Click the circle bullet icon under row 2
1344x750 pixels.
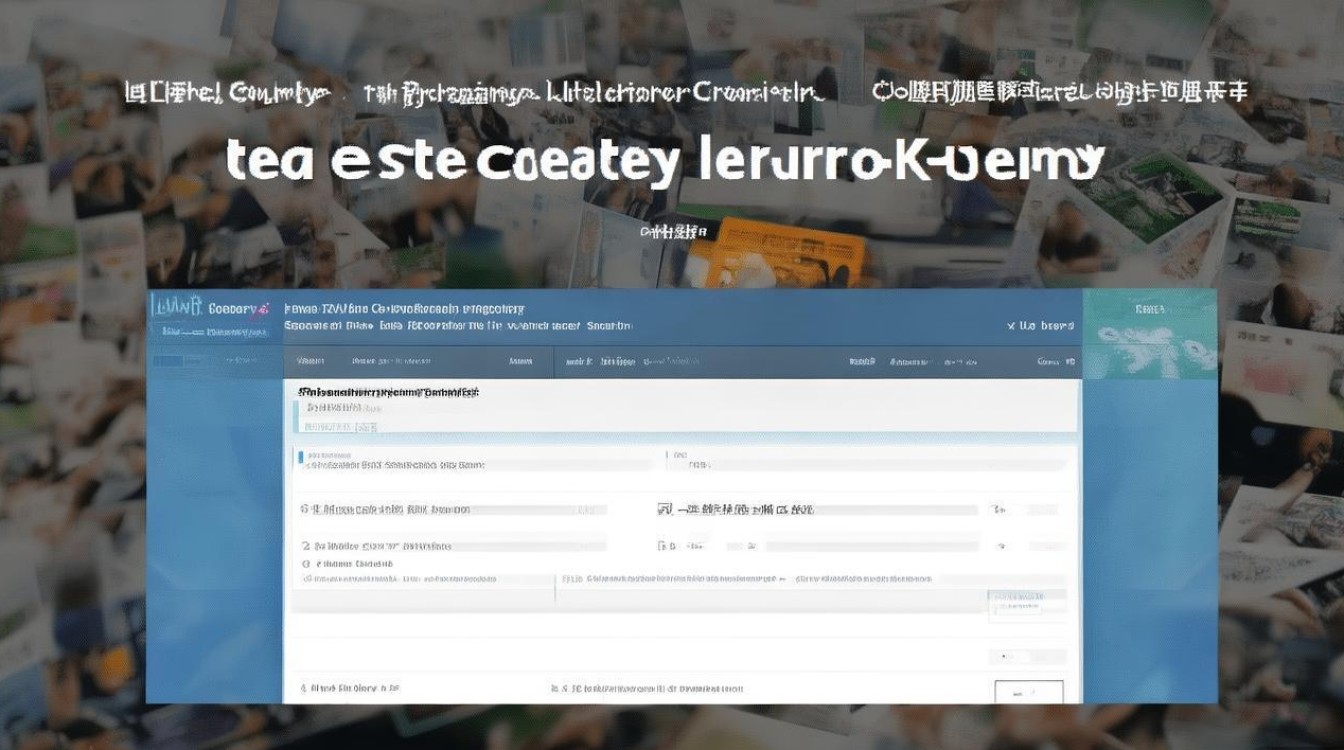click(x=306, y=564)
